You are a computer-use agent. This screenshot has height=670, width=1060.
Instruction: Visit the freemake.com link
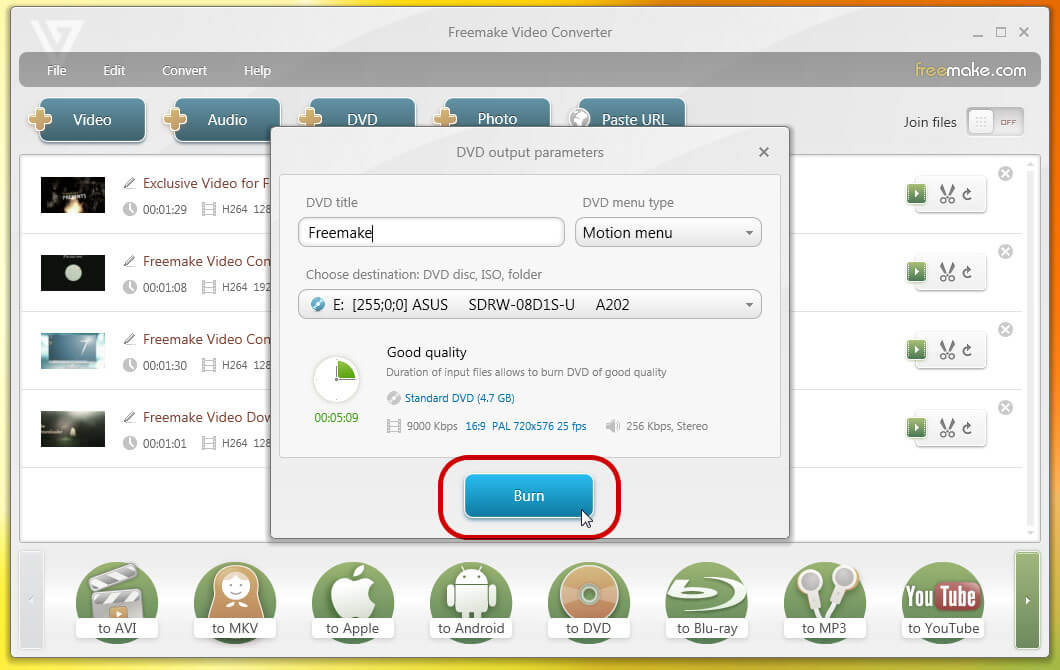970,70
